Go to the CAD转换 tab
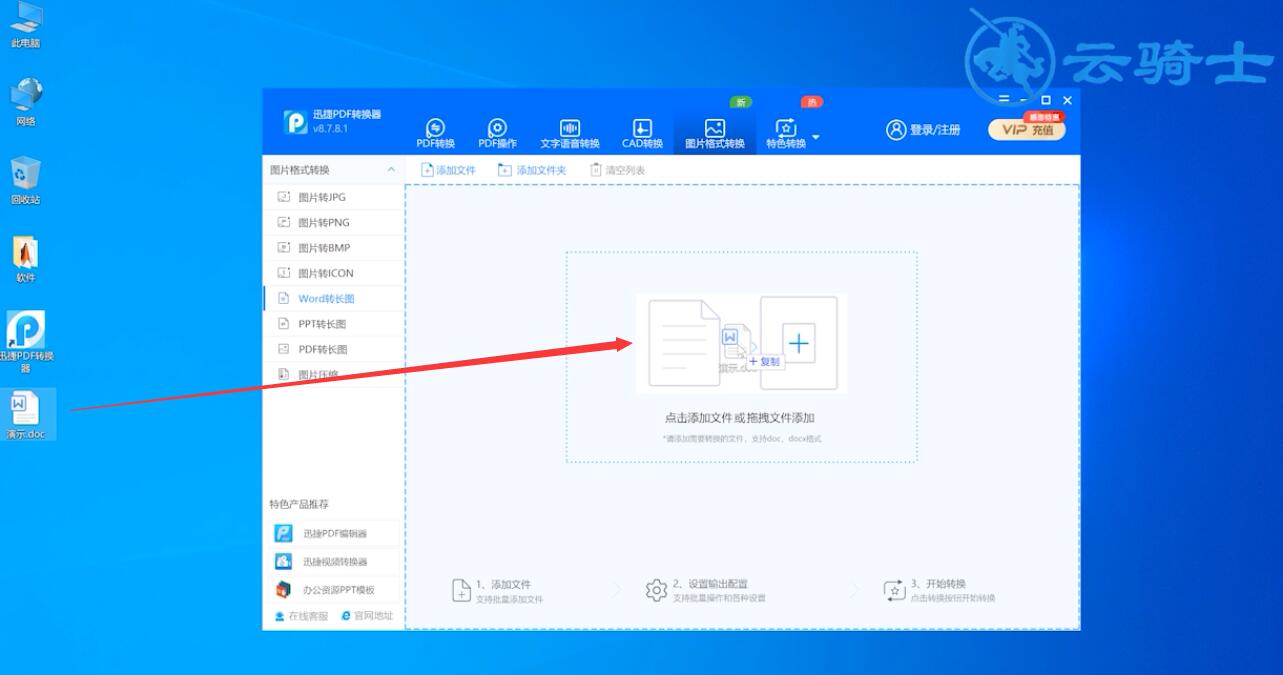Image resolution: width=1283 pixels, height=675 pixels. click(642, 134)
